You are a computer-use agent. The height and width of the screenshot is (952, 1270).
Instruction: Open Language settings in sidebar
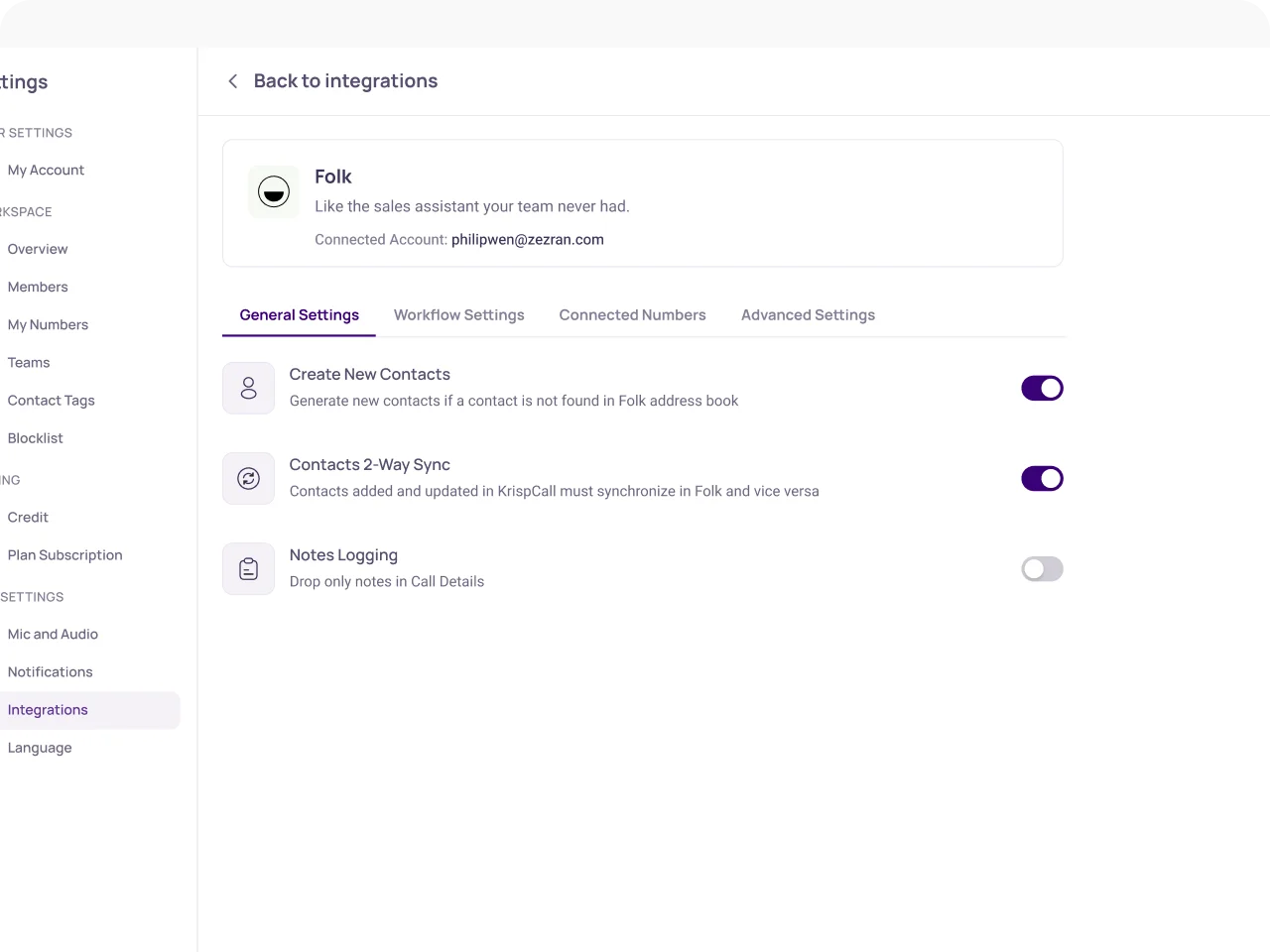[x=40, y=748]
